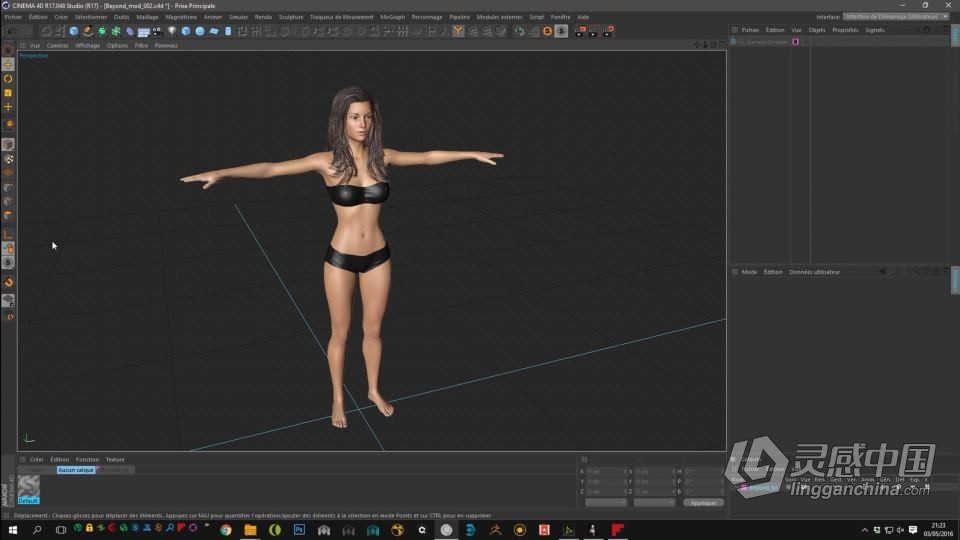Toggle visibility dots of Genesis 2 Female object
Image resolution: width=960 pixels, height=540 pixels.
[x=803, y=42]
